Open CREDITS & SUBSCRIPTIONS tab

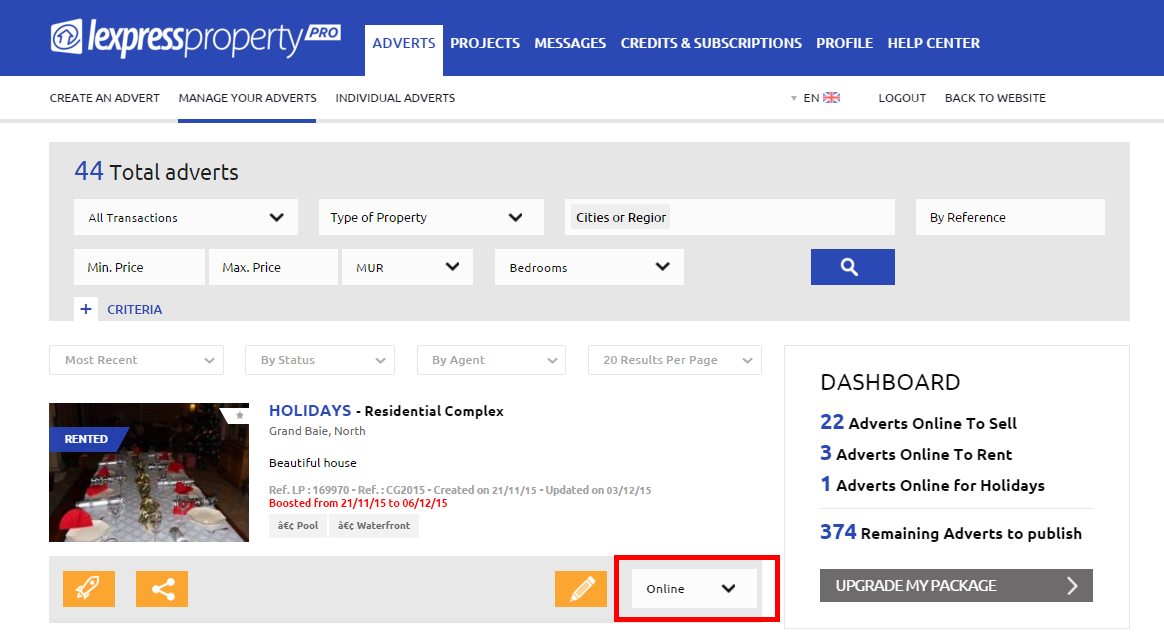point(711,43)
